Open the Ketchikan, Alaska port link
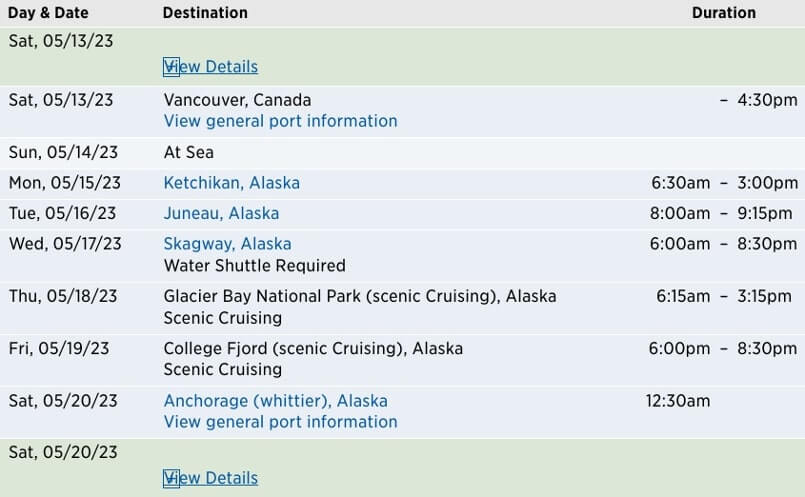 232,183
